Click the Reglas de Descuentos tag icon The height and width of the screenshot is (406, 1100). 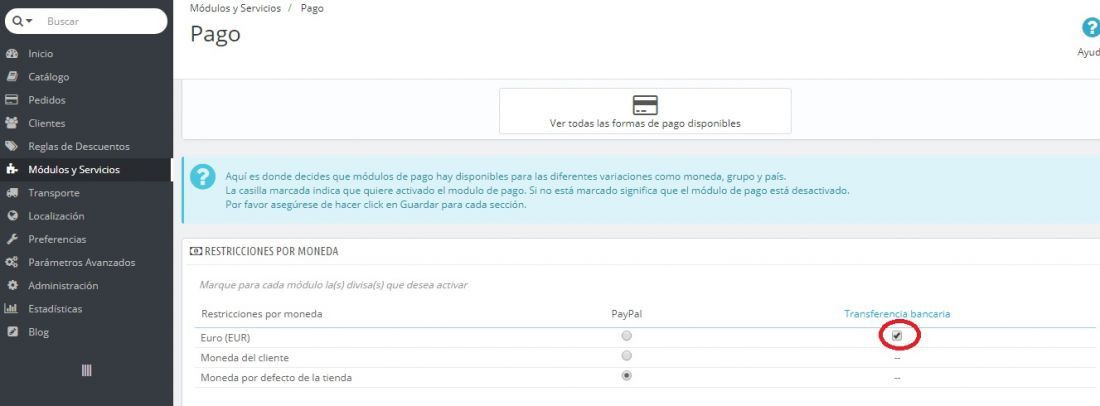pyautogui.click(x=11, y=147)
